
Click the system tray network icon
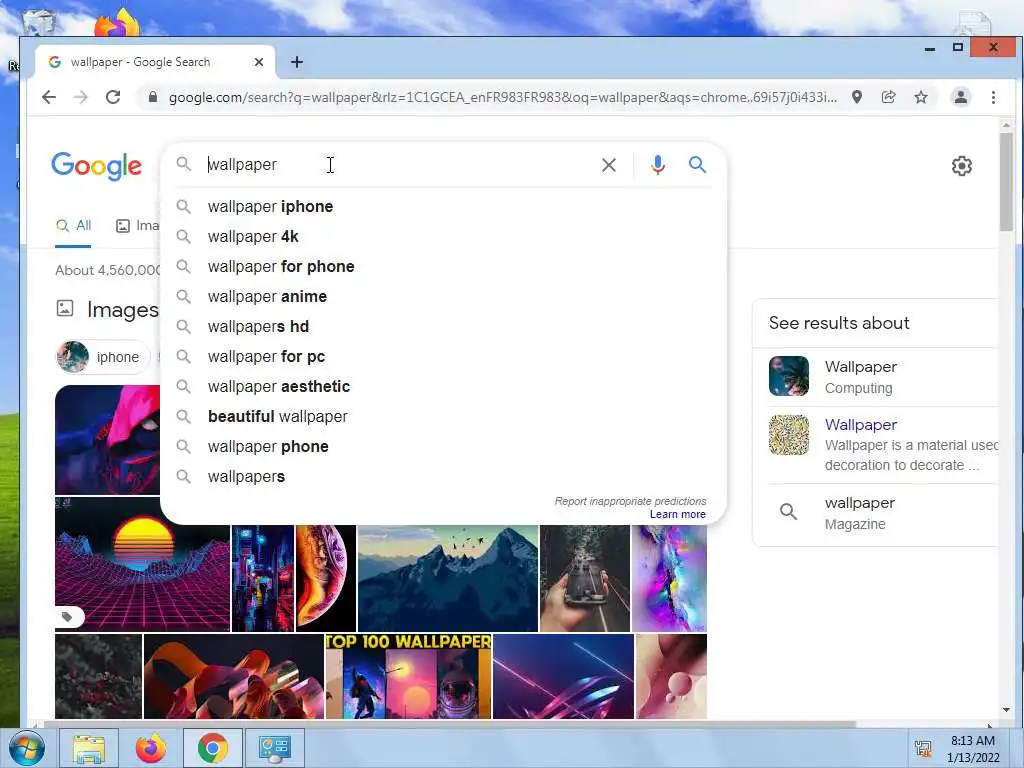pos(923,748)
